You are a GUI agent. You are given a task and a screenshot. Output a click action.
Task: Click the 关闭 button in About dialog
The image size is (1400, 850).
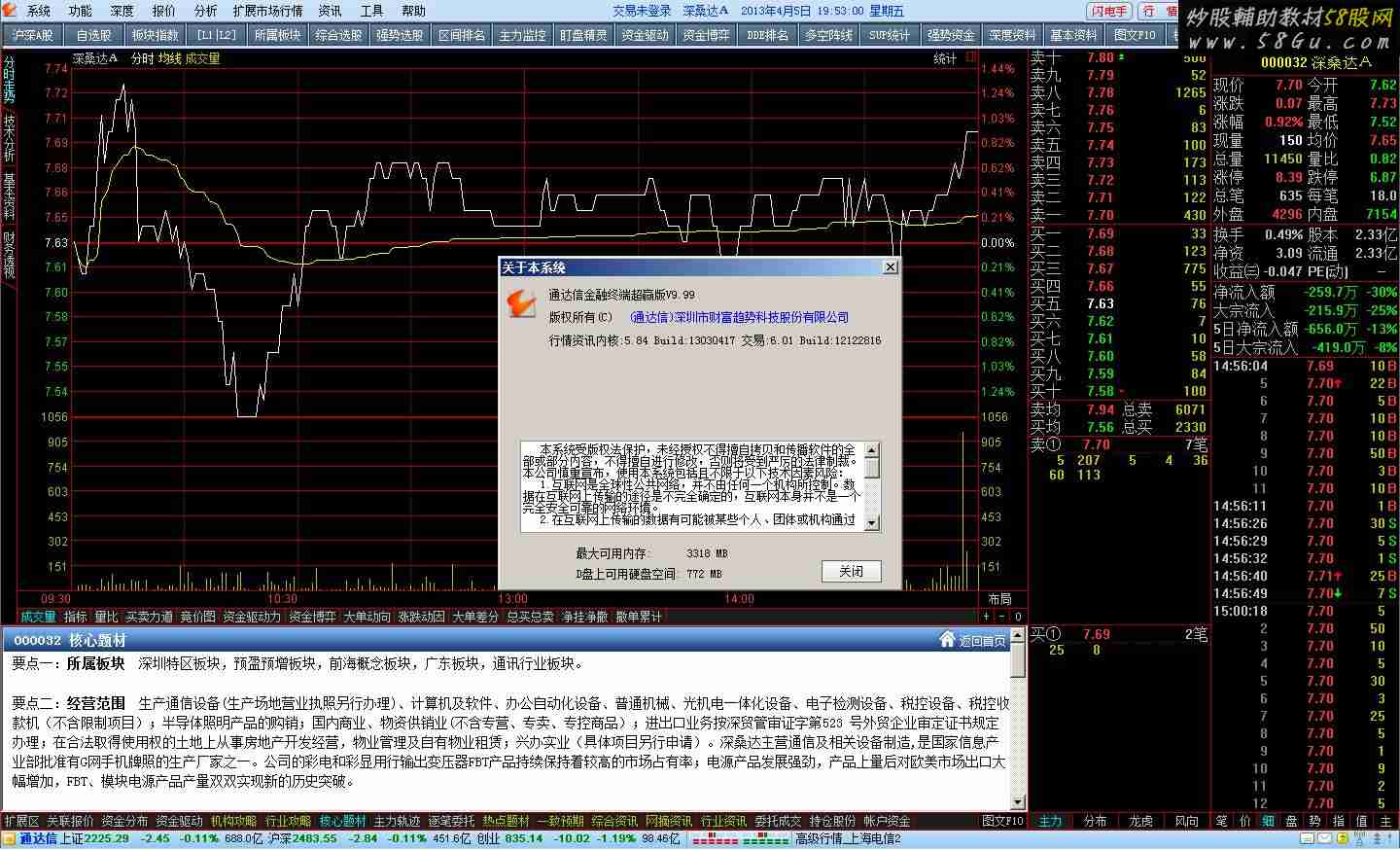pos(851,571)
